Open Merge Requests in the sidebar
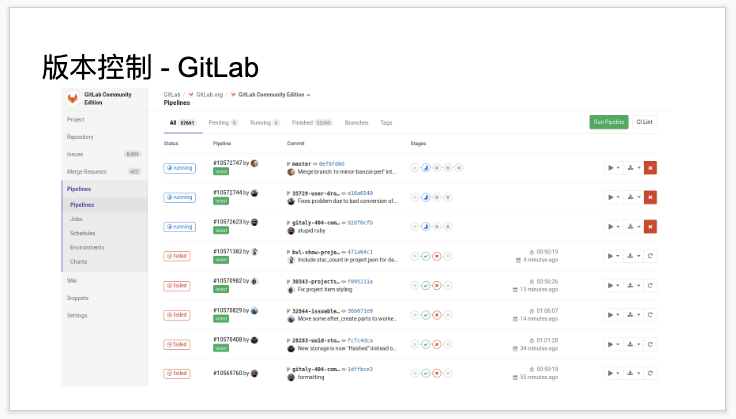Screen dimensions: 736x419 (87, 172)
